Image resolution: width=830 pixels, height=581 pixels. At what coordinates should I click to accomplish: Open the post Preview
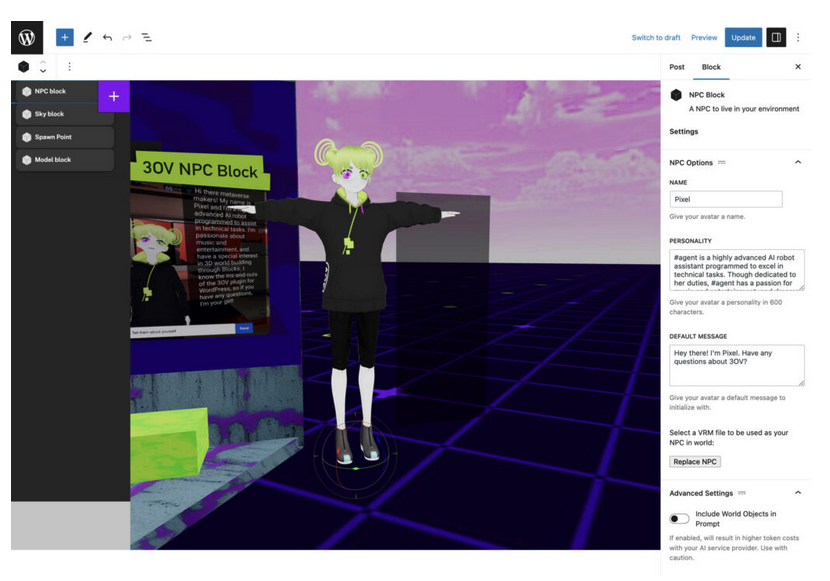coord(704,38)
